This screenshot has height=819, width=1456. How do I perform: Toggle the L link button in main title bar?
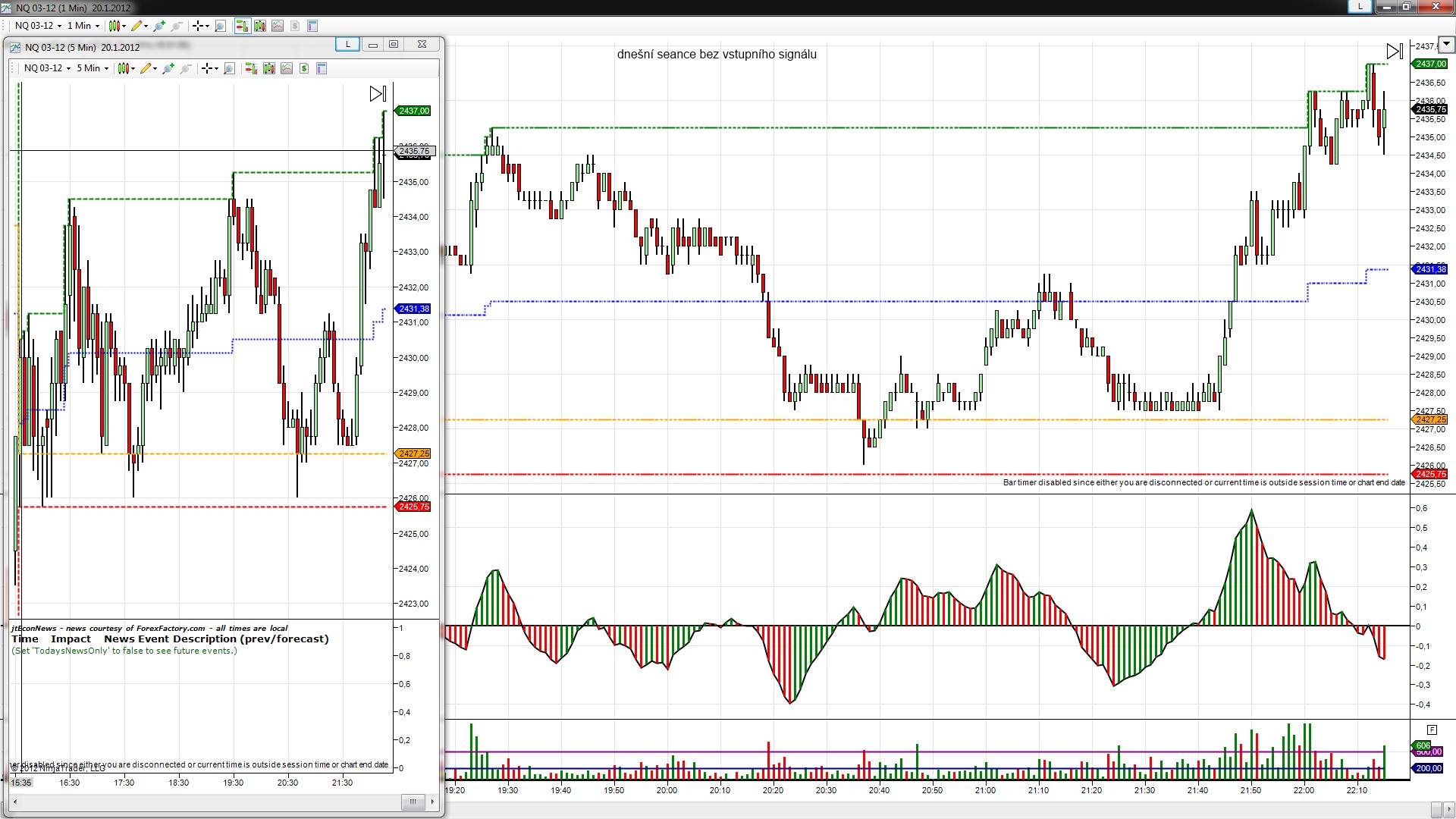click(x=1360, y=7)
